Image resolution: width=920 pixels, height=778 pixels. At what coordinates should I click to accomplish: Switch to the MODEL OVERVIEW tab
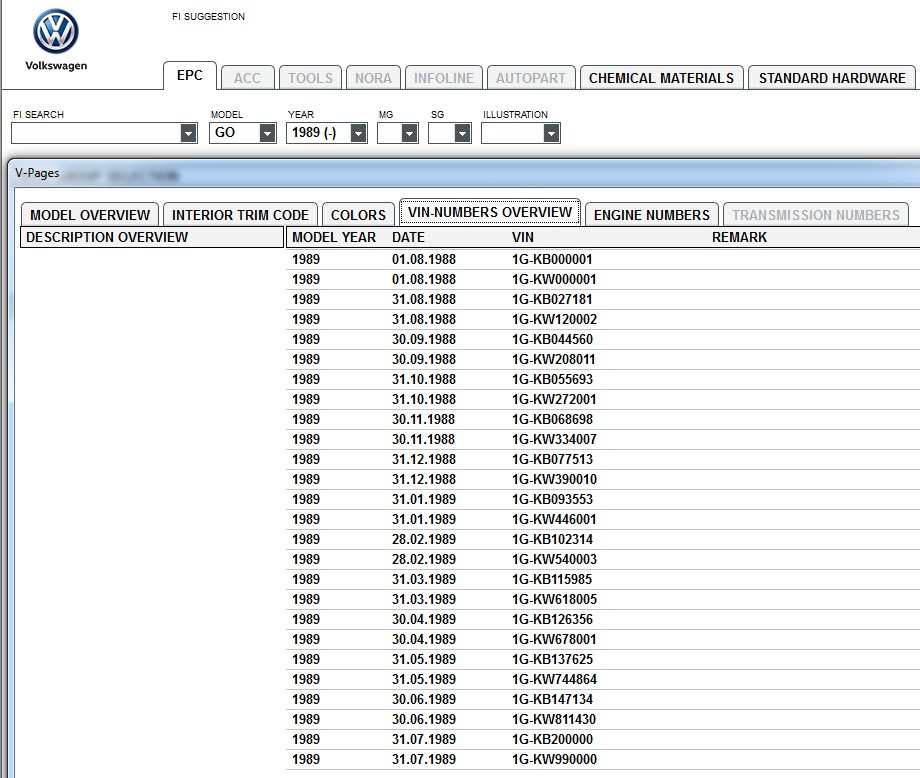90,215
